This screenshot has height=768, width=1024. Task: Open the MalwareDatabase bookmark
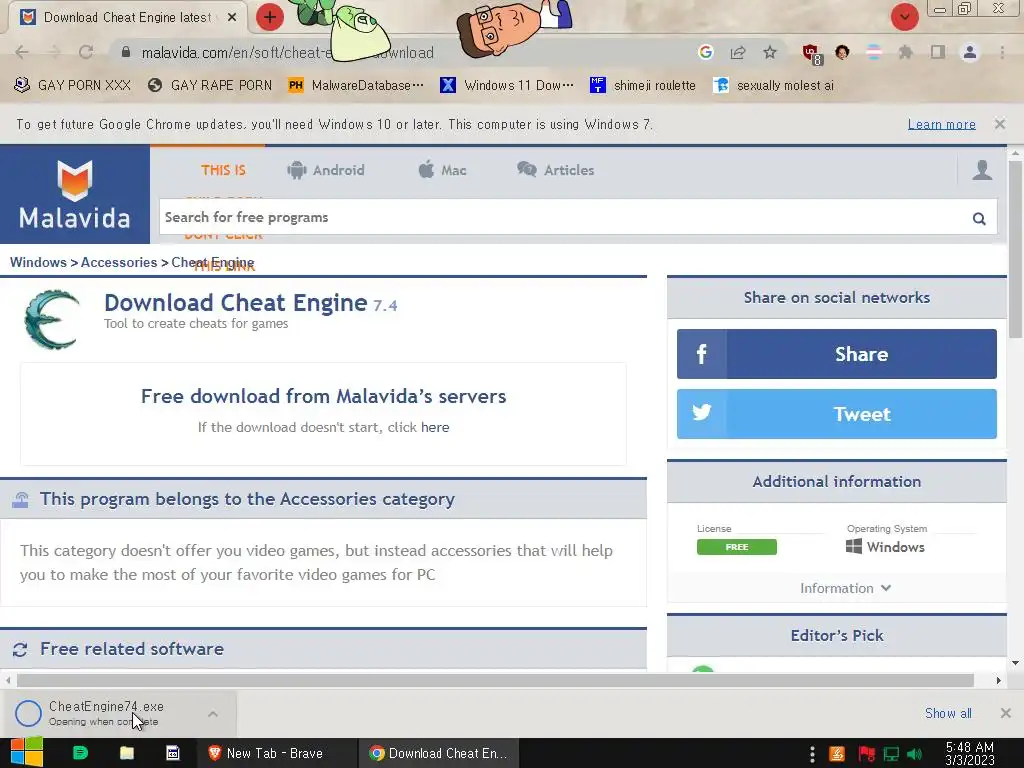point(356,85)
